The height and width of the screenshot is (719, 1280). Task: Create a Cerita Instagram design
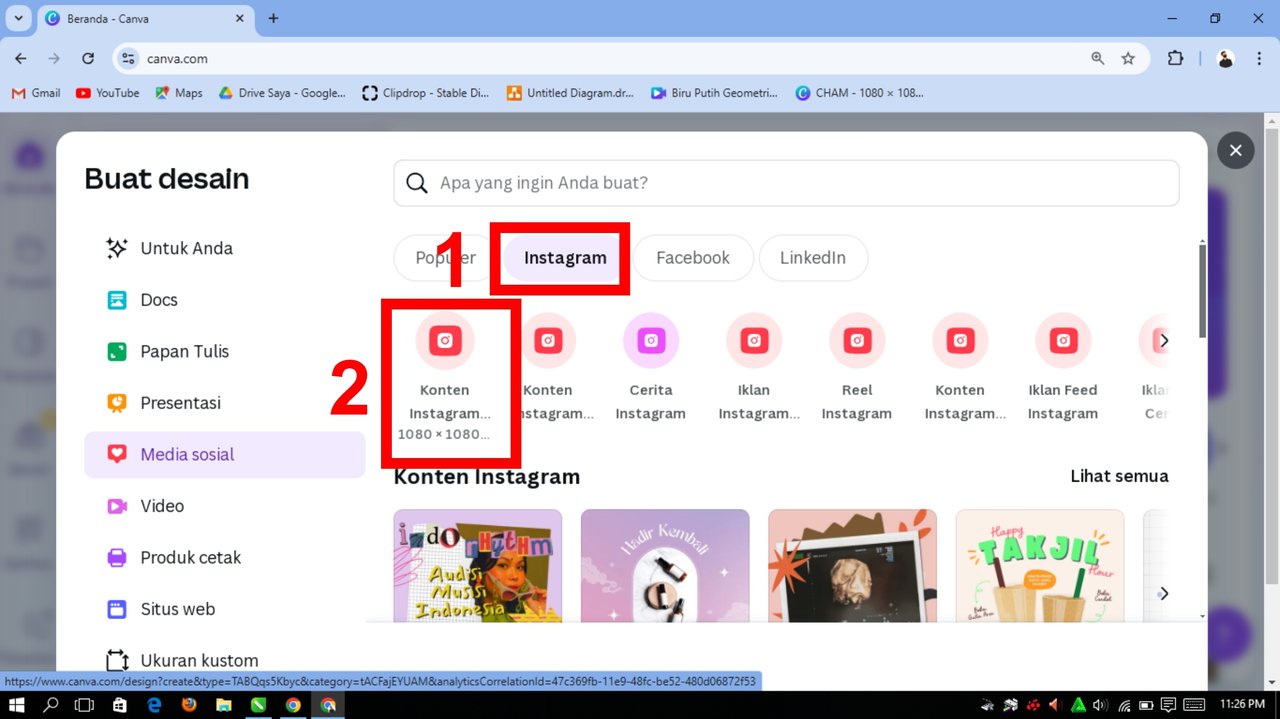pyautogui.click(x=651, y=368)
